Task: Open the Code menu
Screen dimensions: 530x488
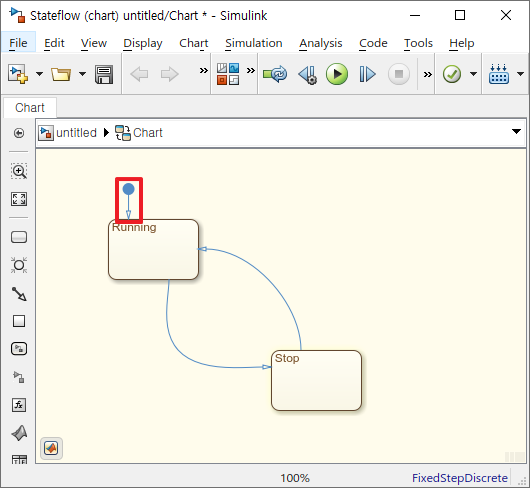Action: [373, 43]
